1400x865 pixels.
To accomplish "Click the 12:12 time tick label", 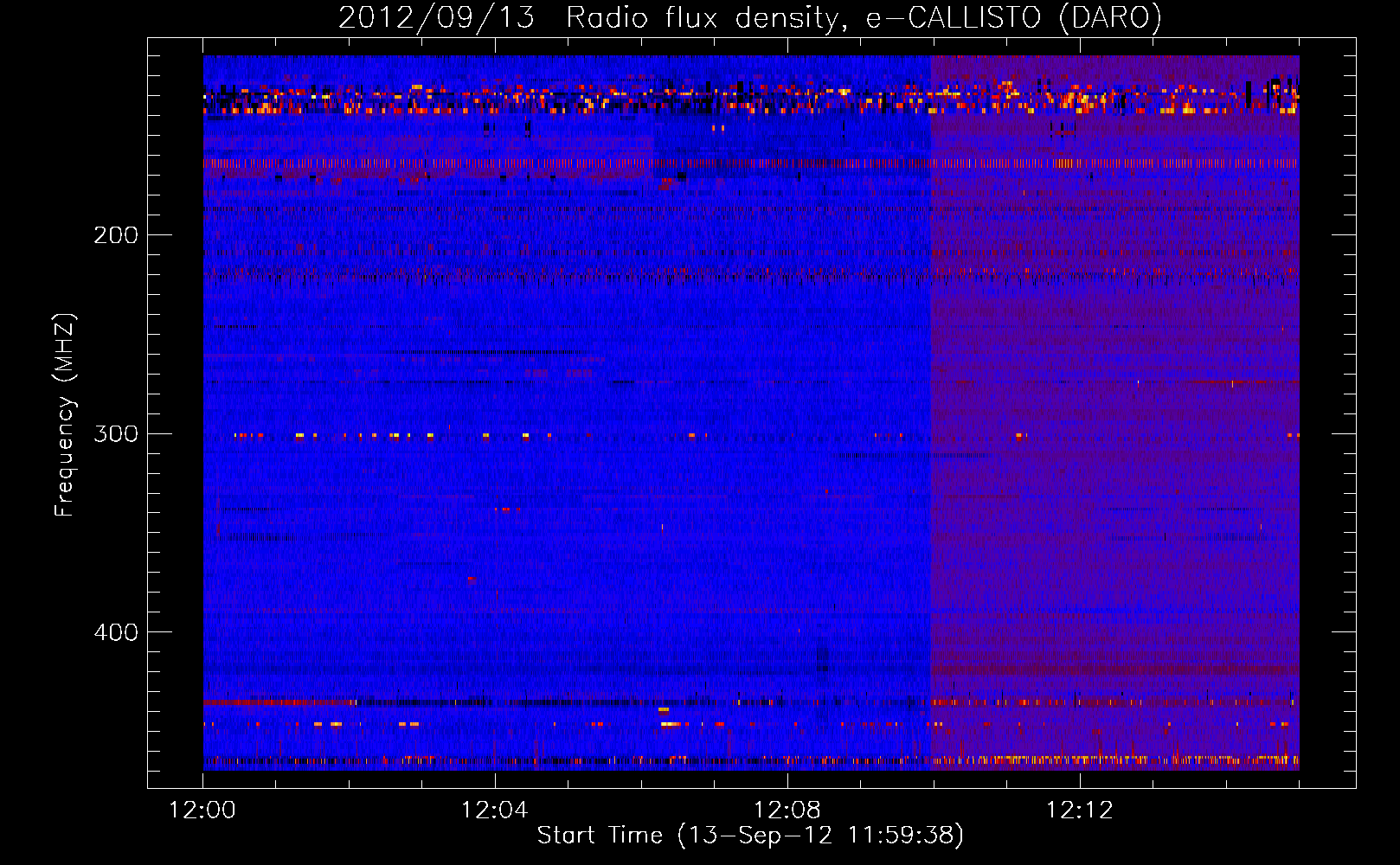I will tap(1080, 811).
